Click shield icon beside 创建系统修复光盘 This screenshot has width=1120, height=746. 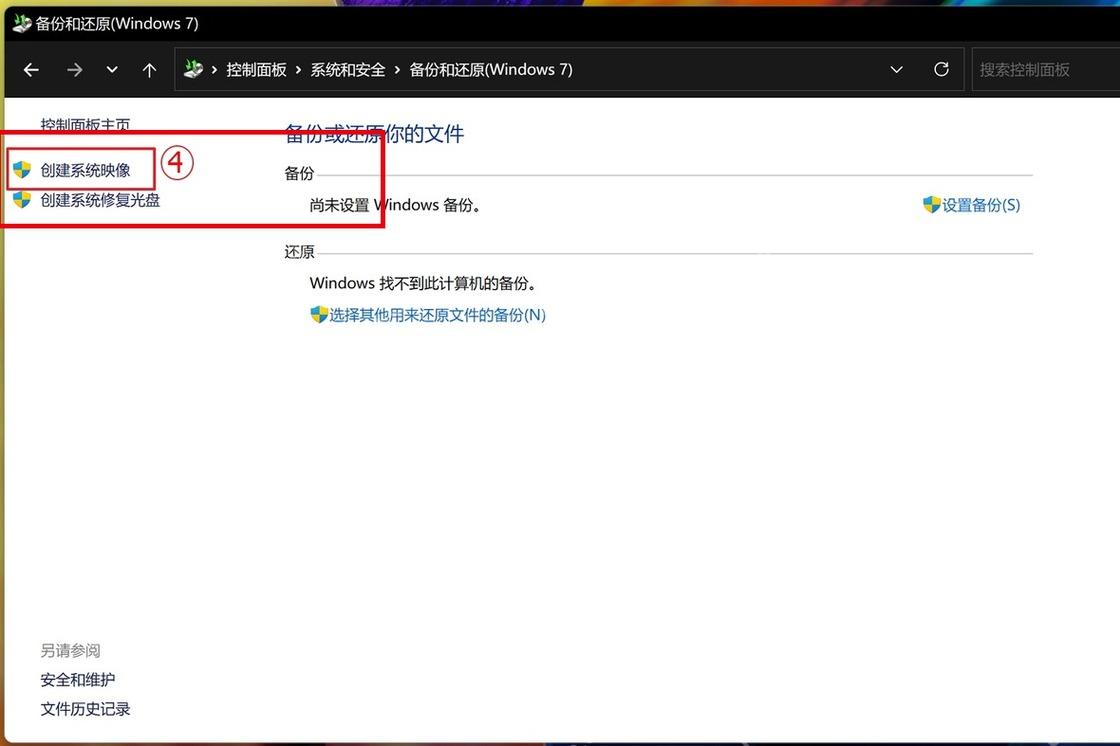[x=22, y=199]
